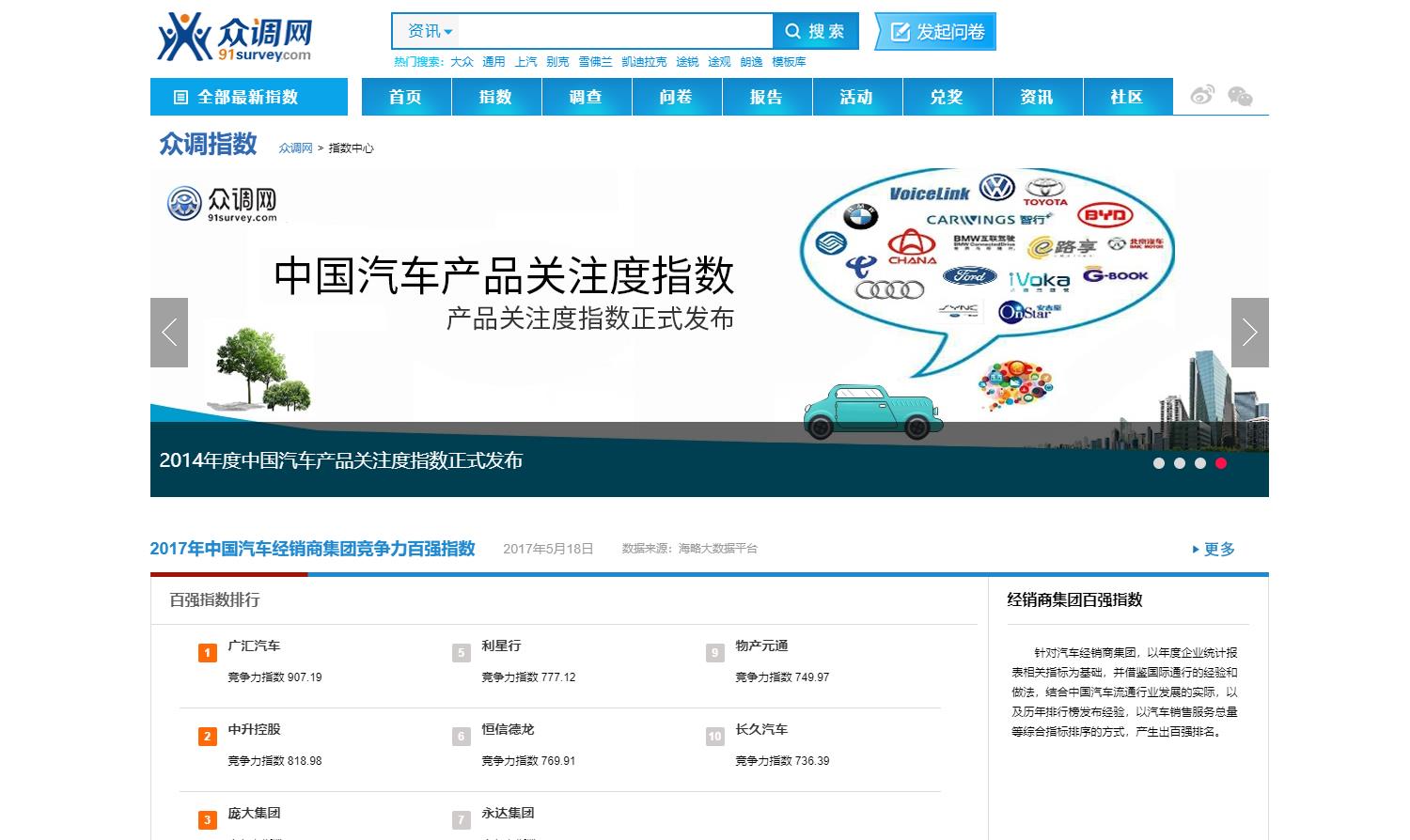Screen dimensions: 1410x840
Task: Click the 指数中心 breadcrumb text
Action: click(x=351, y=148)
